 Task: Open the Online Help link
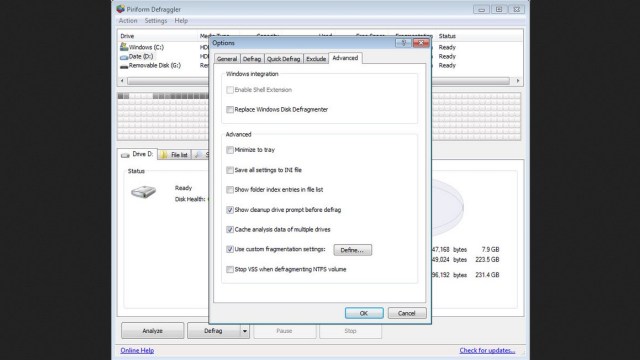coord(137,350)
